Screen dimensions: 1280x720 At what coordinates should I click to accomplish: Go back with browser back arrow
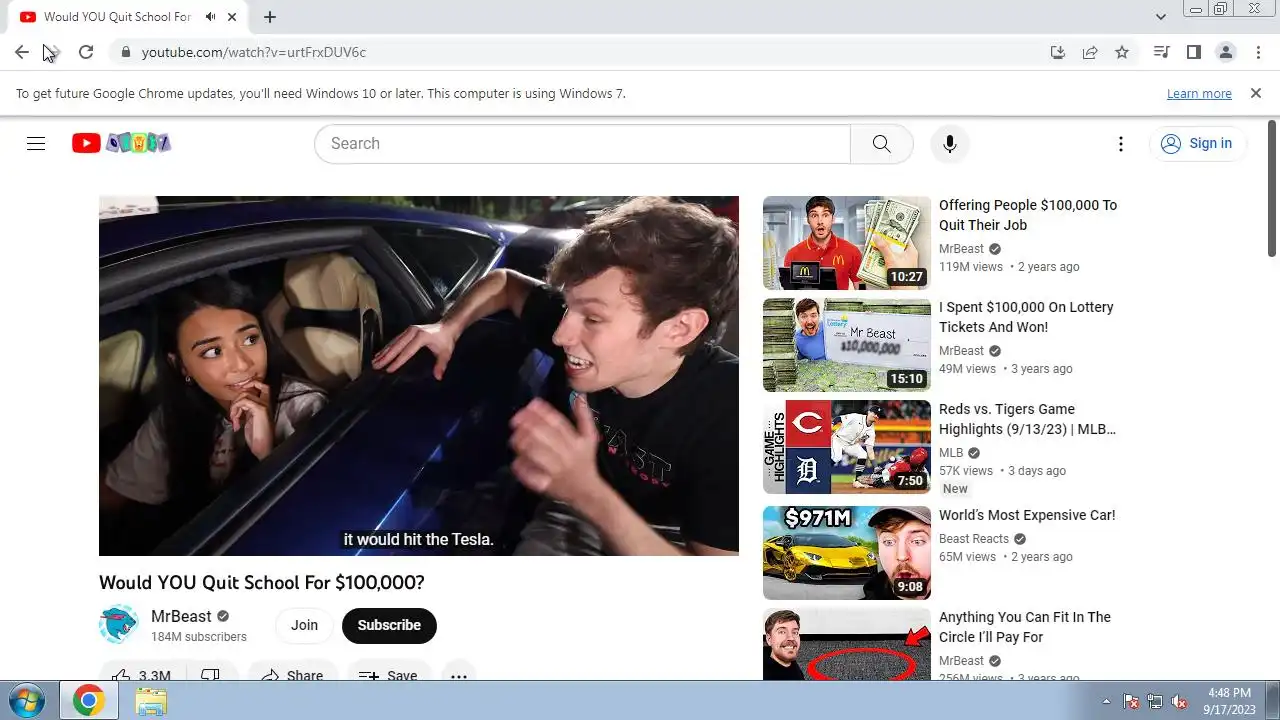pyautogui.click(x=22, y=52)
